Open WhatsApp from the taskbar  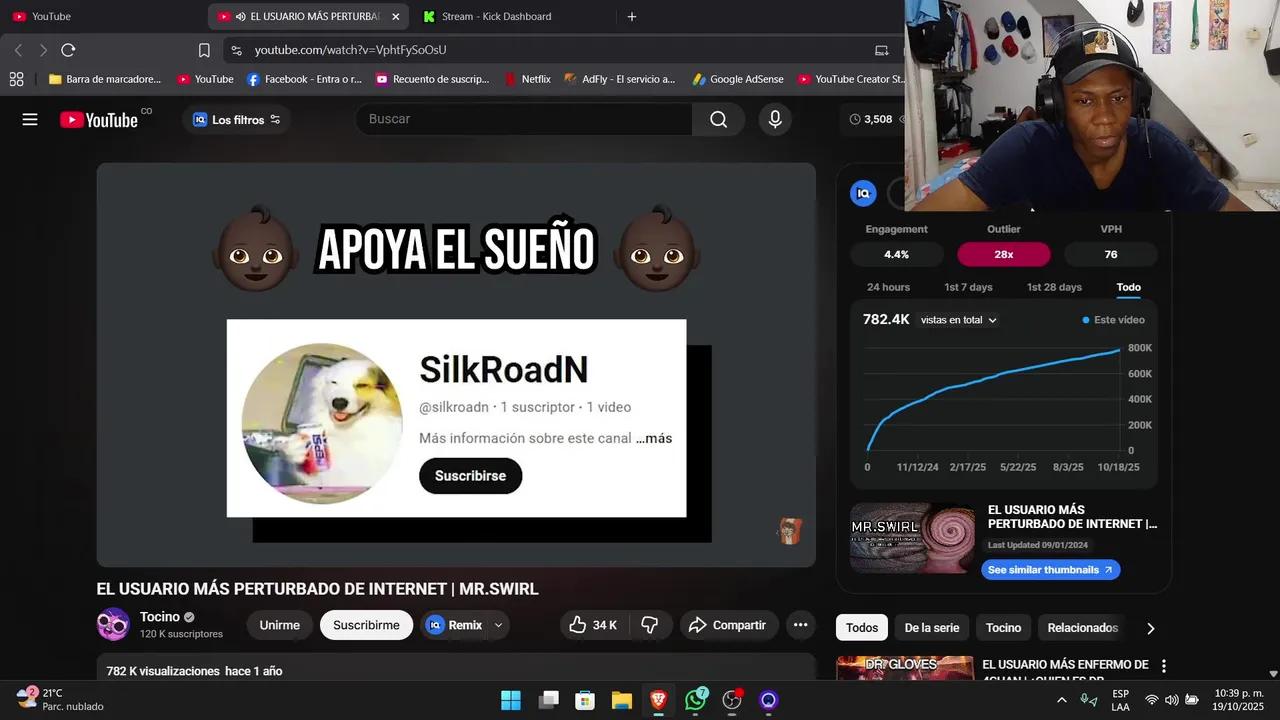click(x=695, y=700)
